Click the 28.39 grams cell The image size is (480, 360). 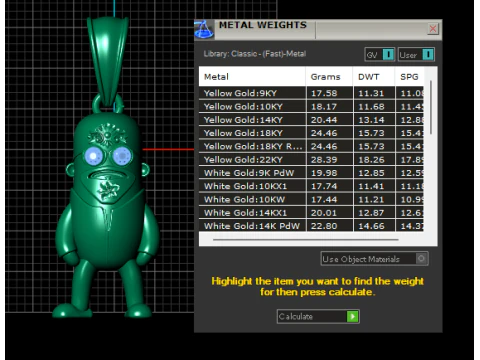330,160
